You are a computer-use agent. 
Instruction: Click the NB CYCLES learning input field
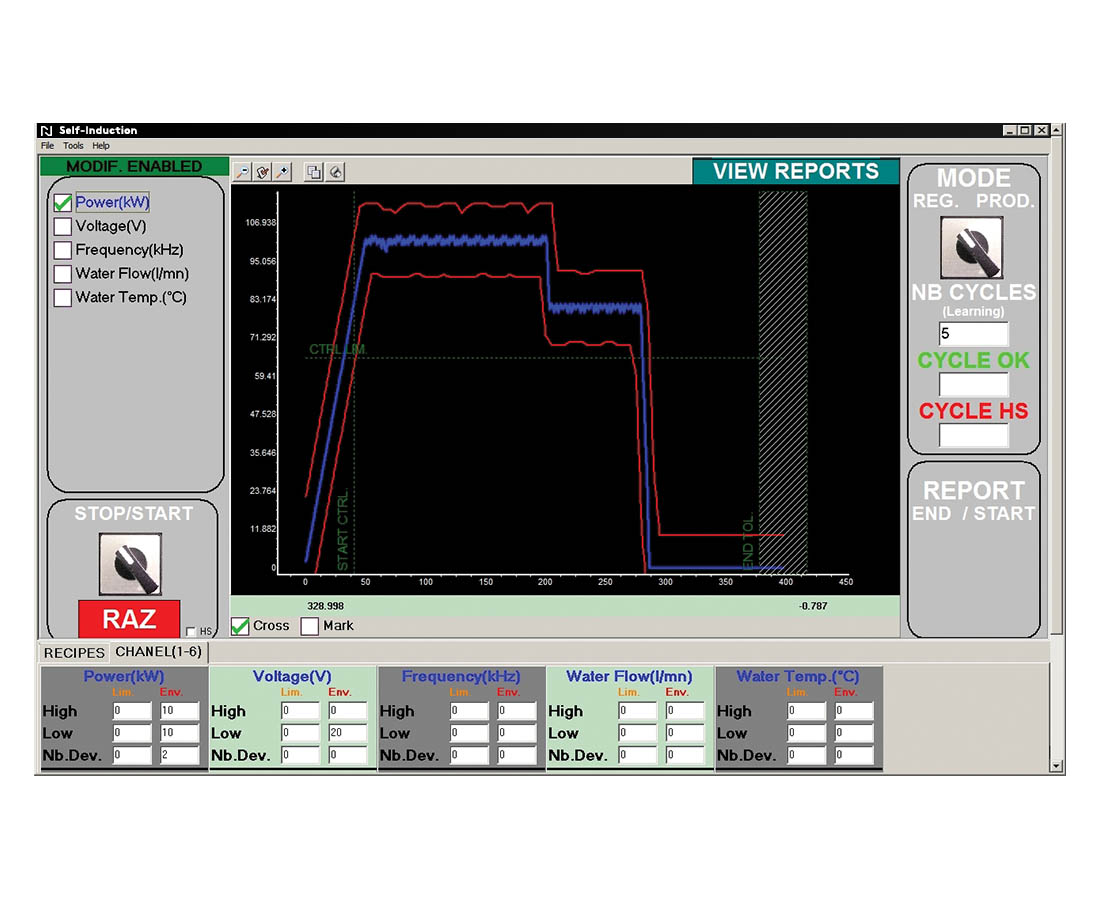(973, 334)
